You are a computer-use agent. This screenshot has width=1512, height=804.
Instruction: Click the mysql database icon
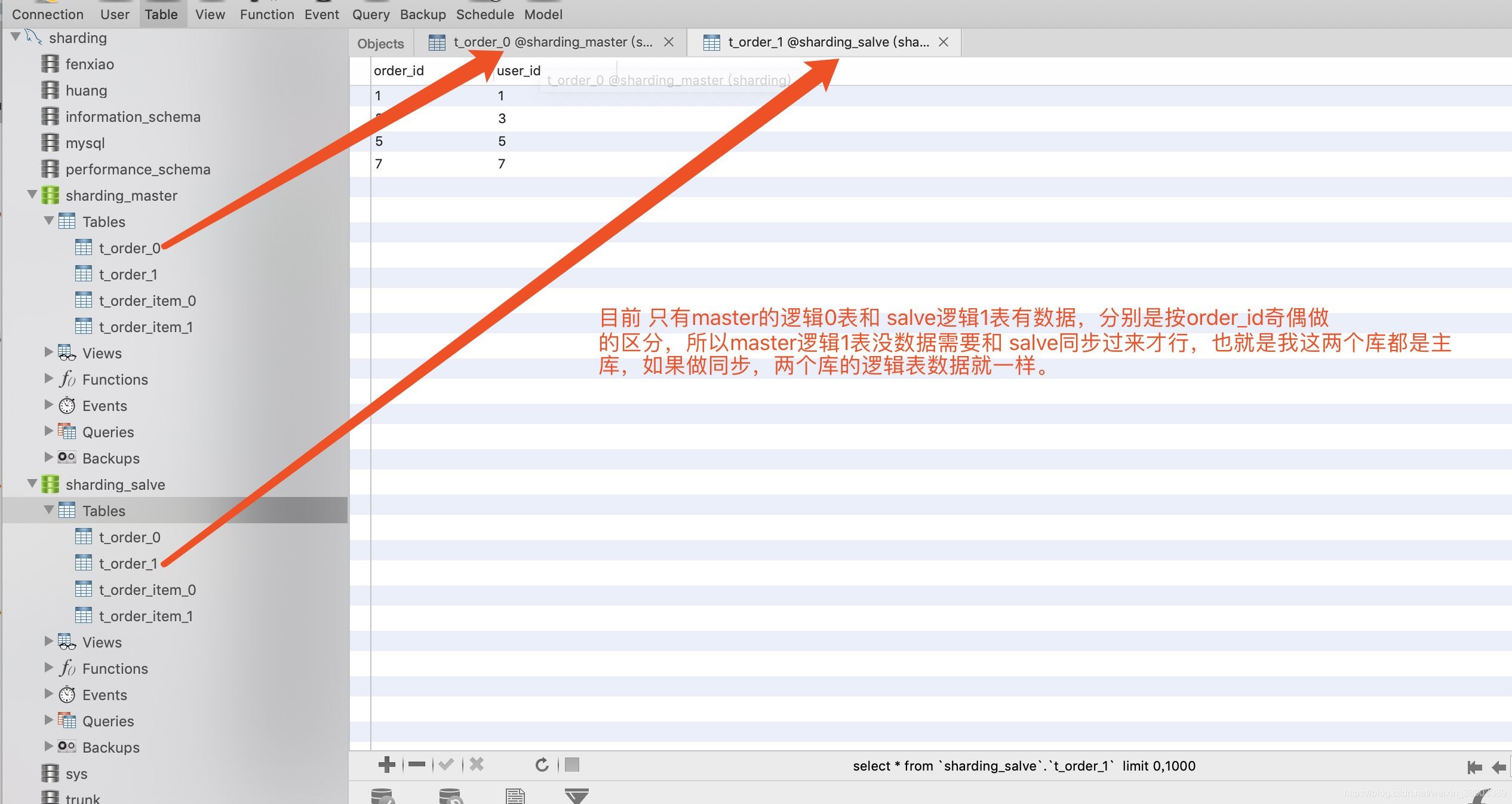pyautogui.click(x=50, y=143)
